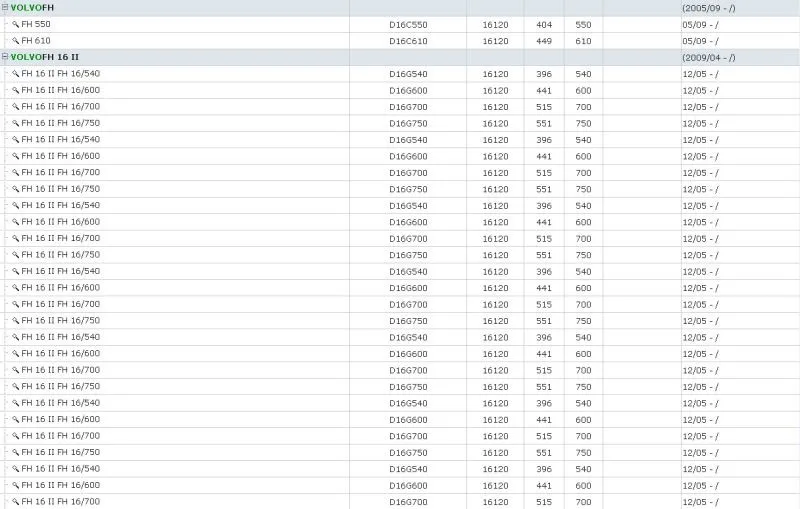Select the horsepower cell in D16C610 row
The width and height of the screenshot is (800, 509).
(x=583, y=41)
